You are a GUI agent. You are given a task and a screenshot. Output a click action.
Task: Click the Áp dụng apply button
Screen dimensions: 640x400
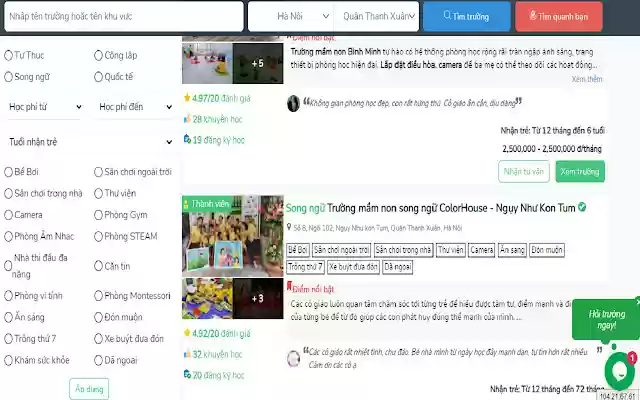(x=89, y=389)
